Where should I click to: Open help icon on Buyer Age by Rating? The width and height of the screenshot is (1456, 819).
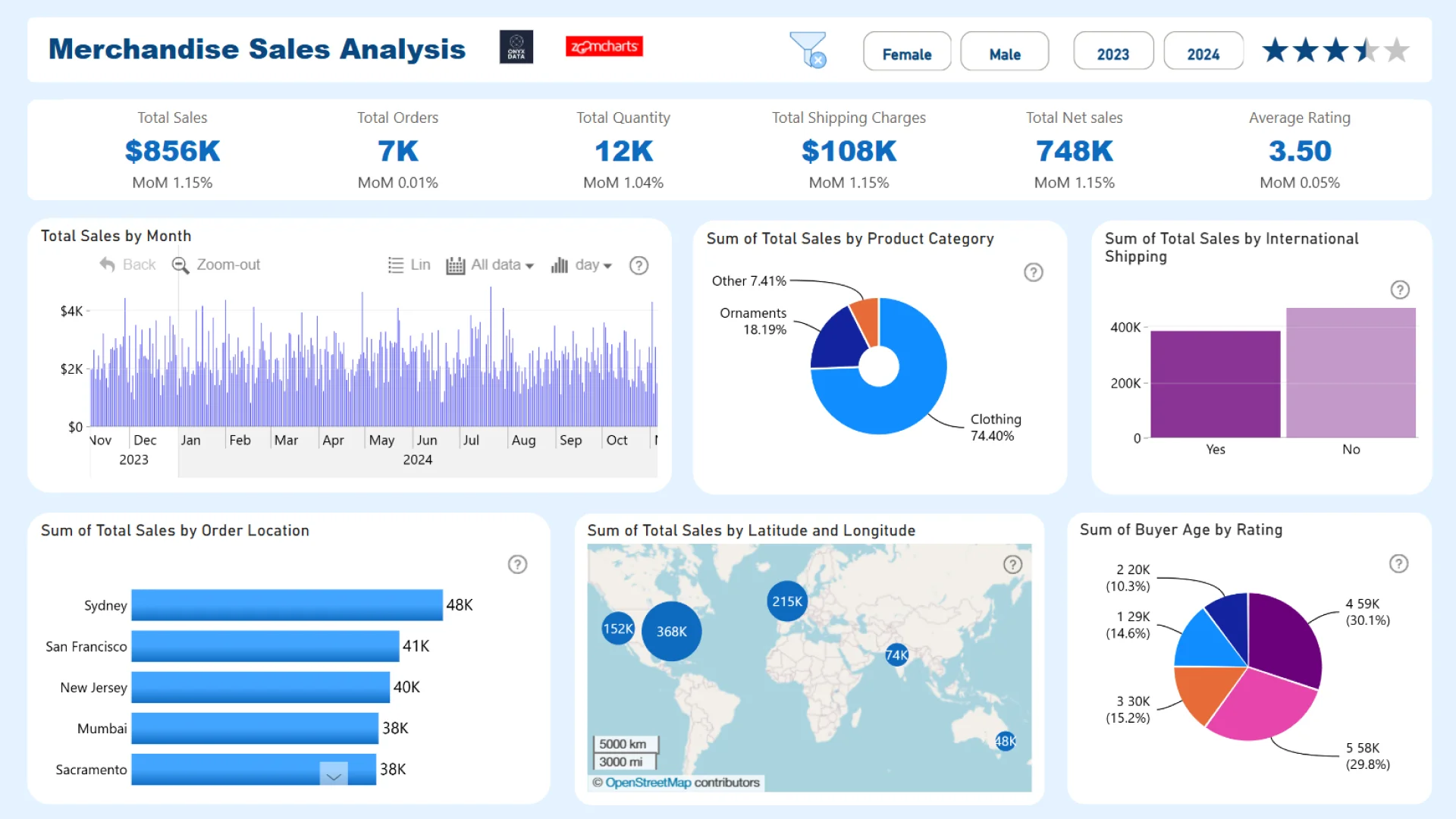(x=1398, y=563)
